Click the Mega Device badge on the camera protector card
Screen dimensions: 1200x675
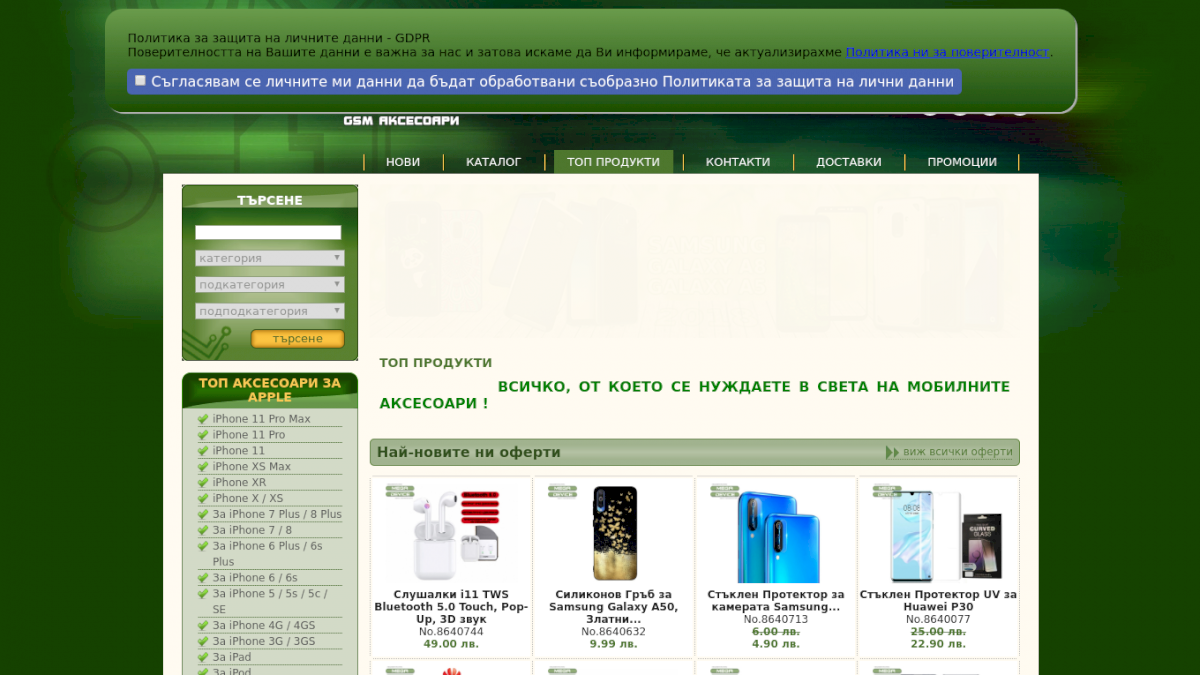pos(725,491)
